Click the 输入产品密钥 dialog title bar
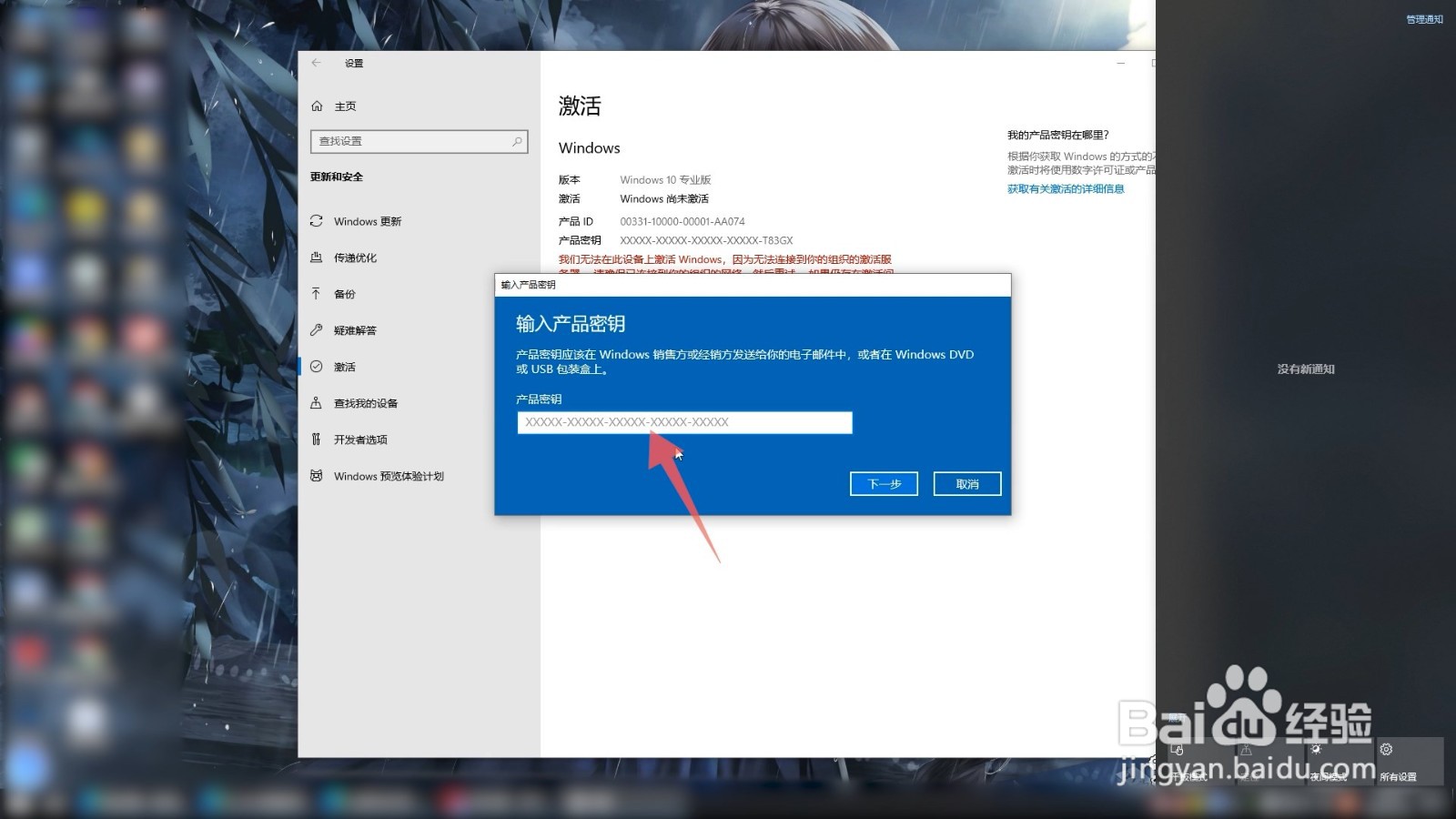Viewport: 1456px width, 819px height. 753,285
